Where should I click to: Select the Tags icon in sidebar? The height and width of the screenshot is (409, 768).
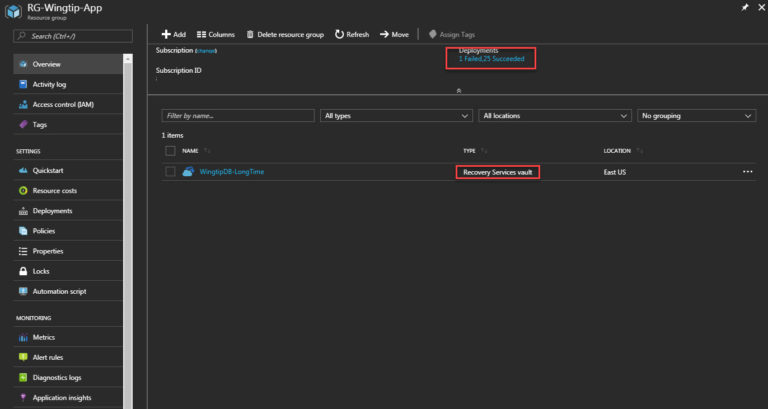click(x=23, y=124)
